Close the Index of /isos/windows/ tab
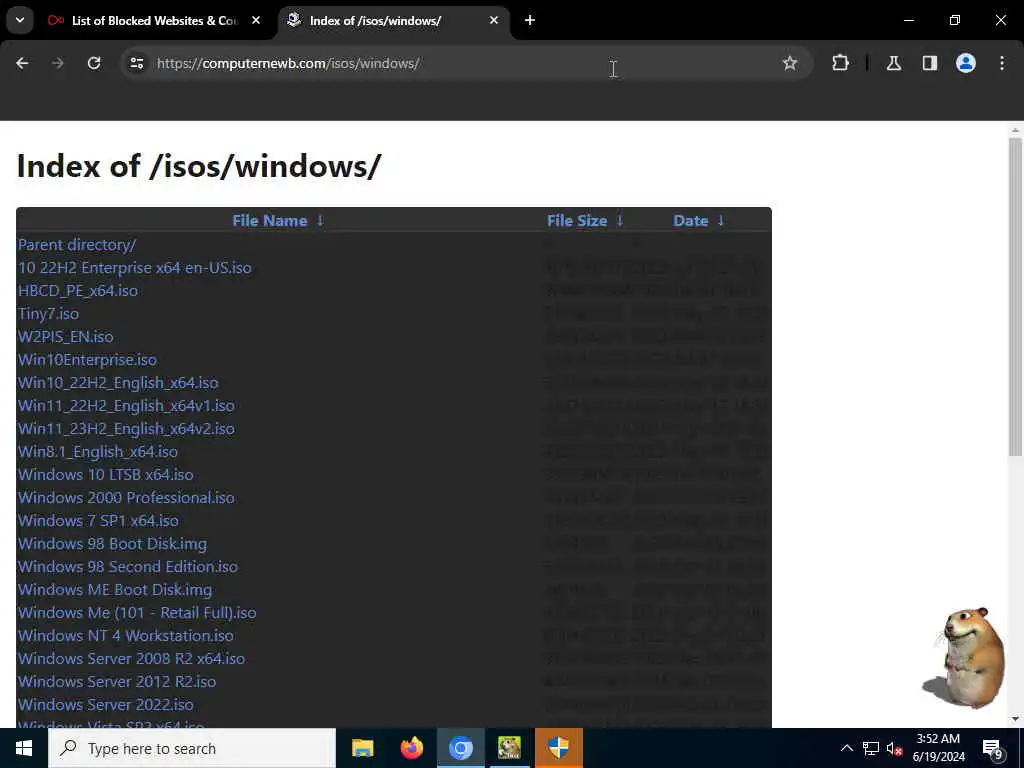 point(494,20)
